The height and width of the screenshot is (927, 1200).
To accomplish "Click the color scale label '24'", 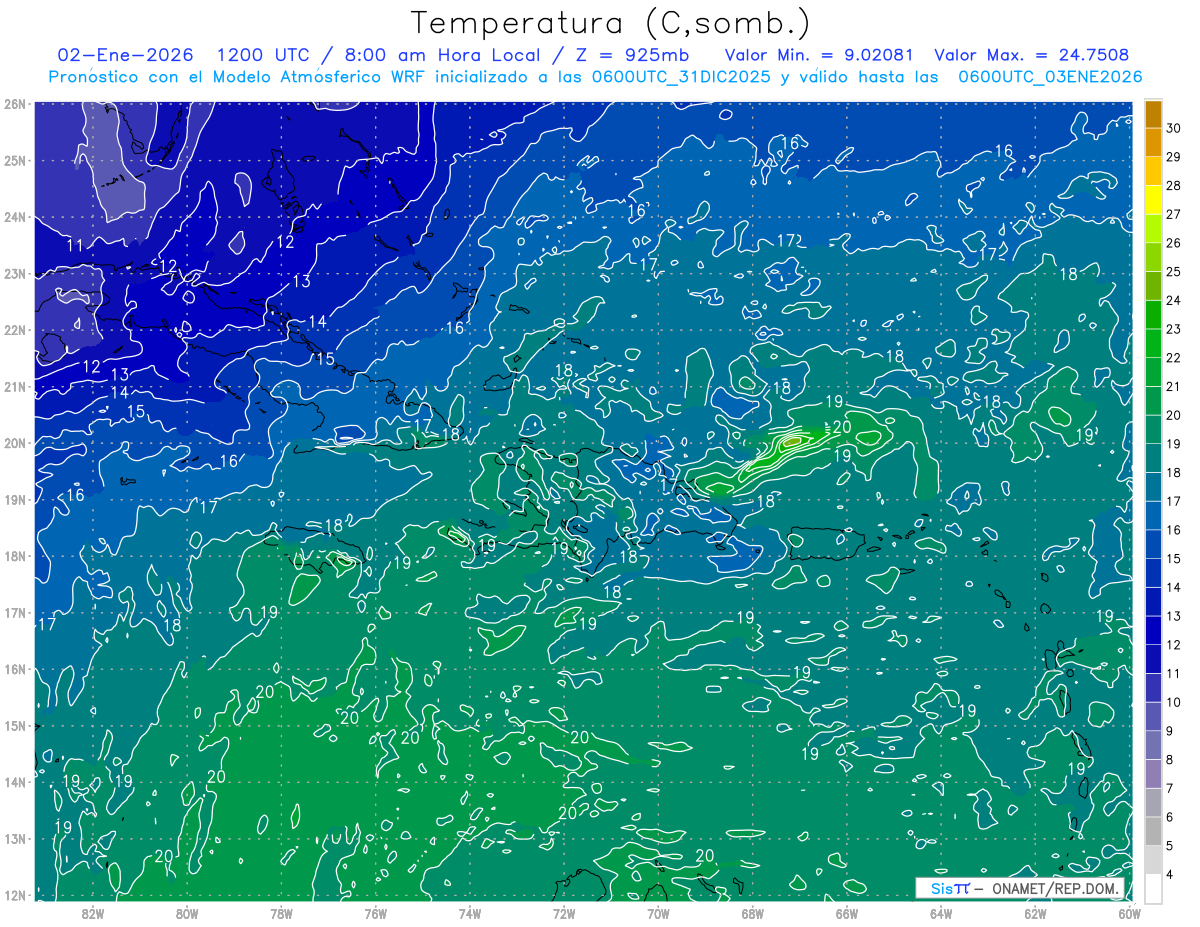I will coord(1174,300).
